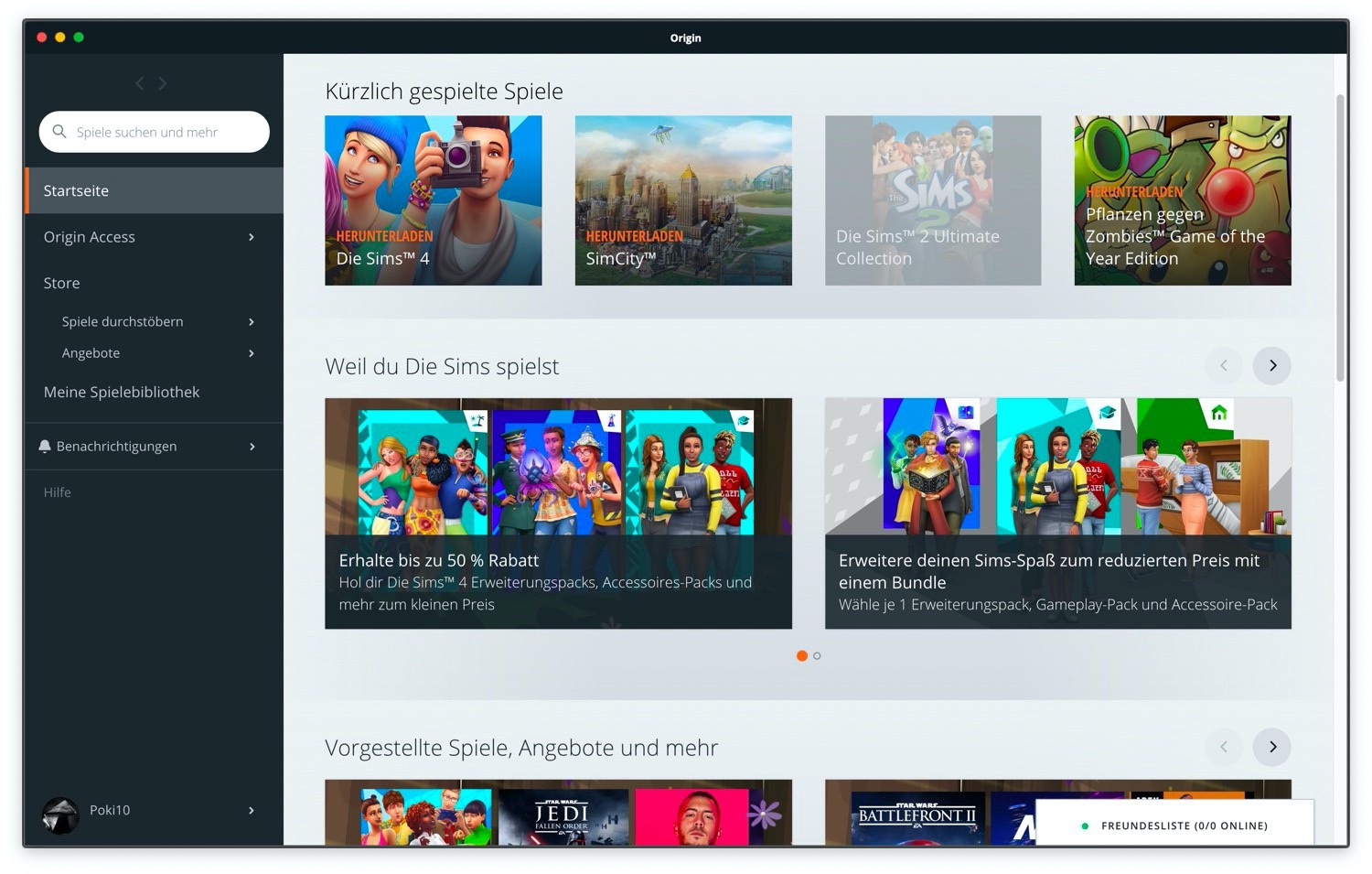
Task: Open the Sims bundle offer card
Action: (x=1058, y=513)
